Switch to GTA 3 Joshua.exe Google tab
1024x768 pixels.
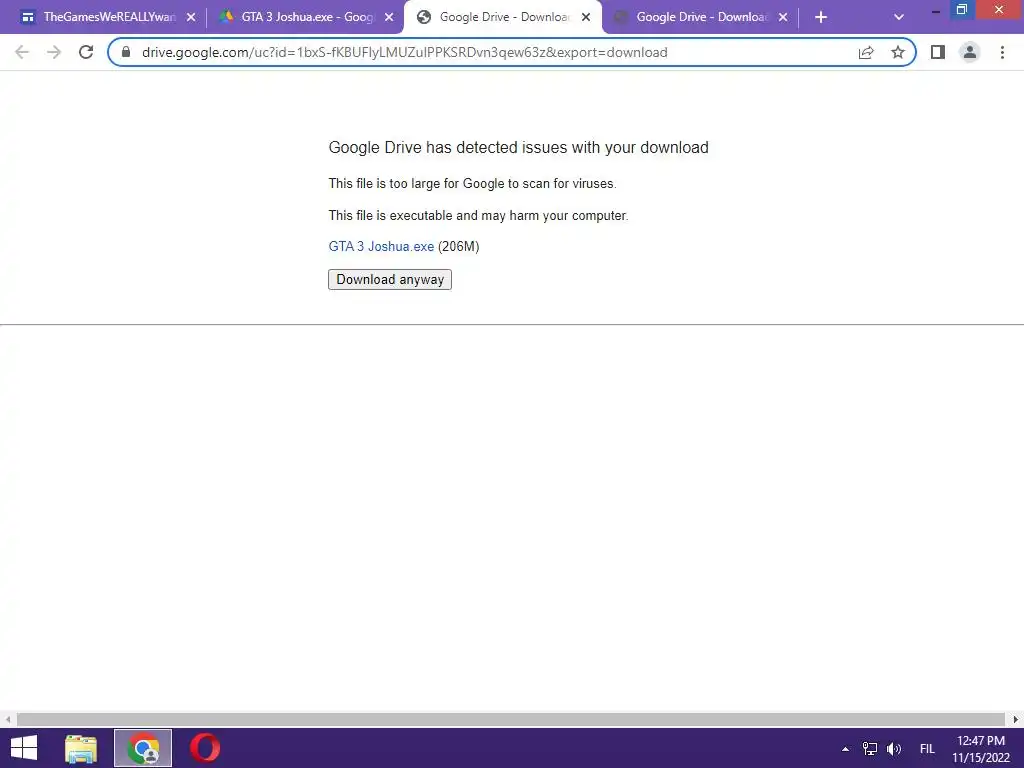pyautogui.click(x=307, y=17)
